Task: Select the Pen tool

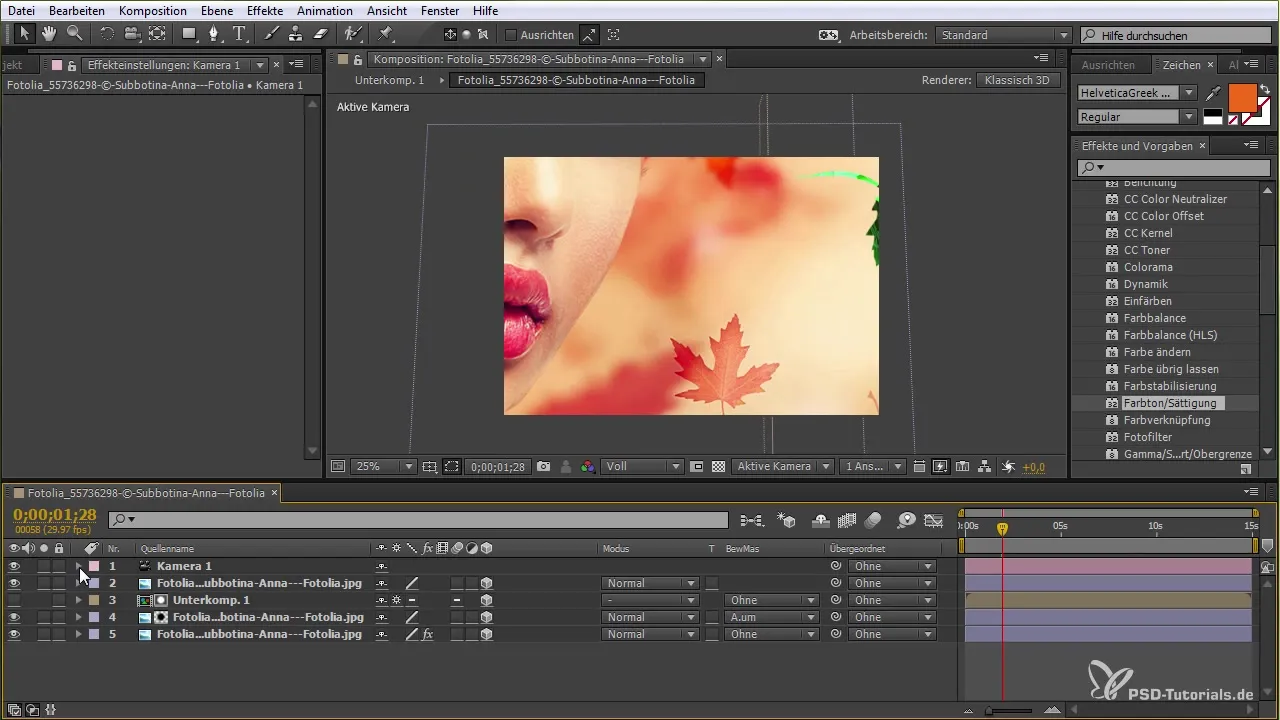Action: coord(214,34)
